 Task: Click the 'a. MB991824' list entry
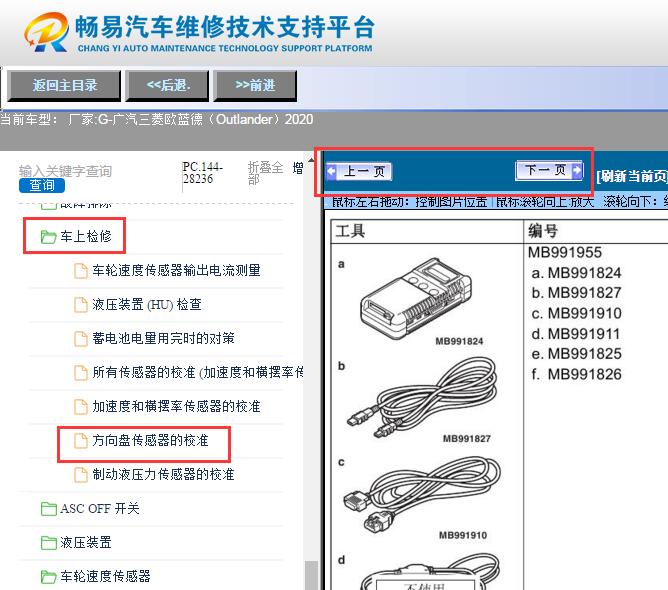click(x=576, y=273)
